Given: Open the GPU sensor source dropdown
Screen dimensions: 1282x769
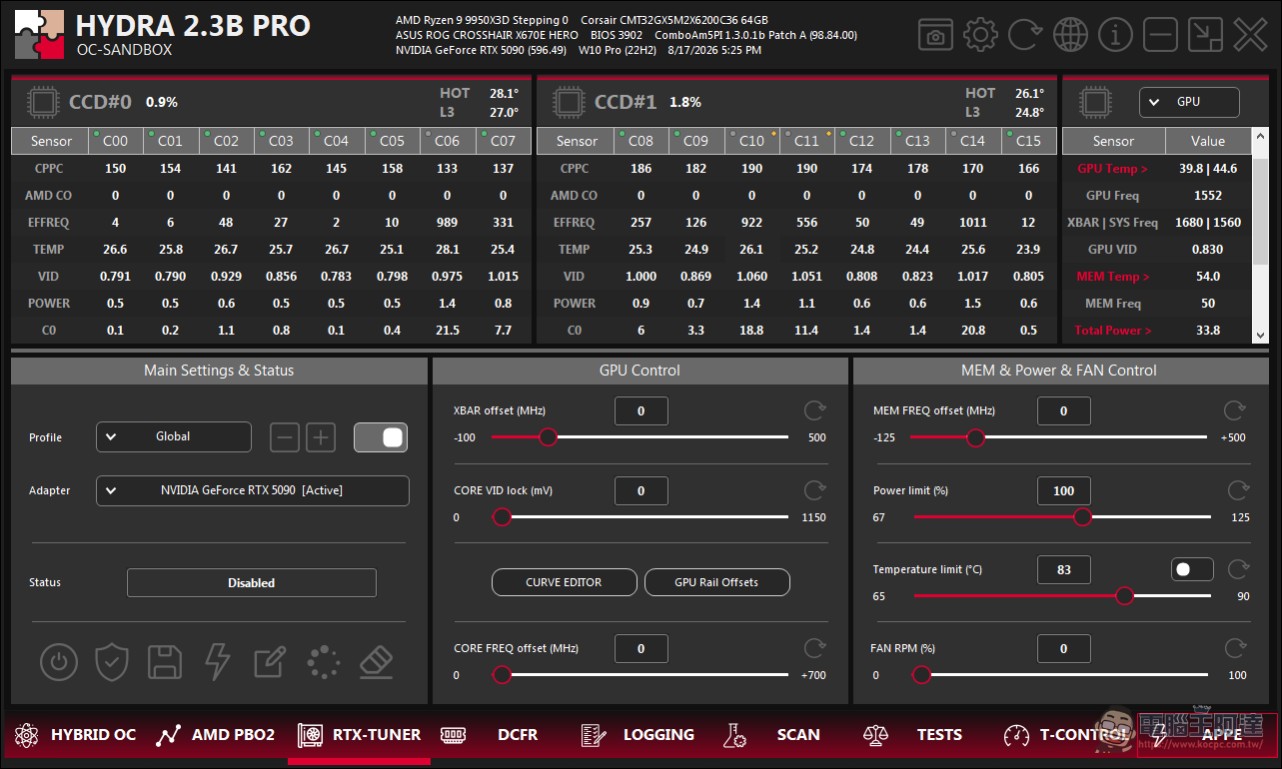Looking at the screenshot, I should 1189,102.
